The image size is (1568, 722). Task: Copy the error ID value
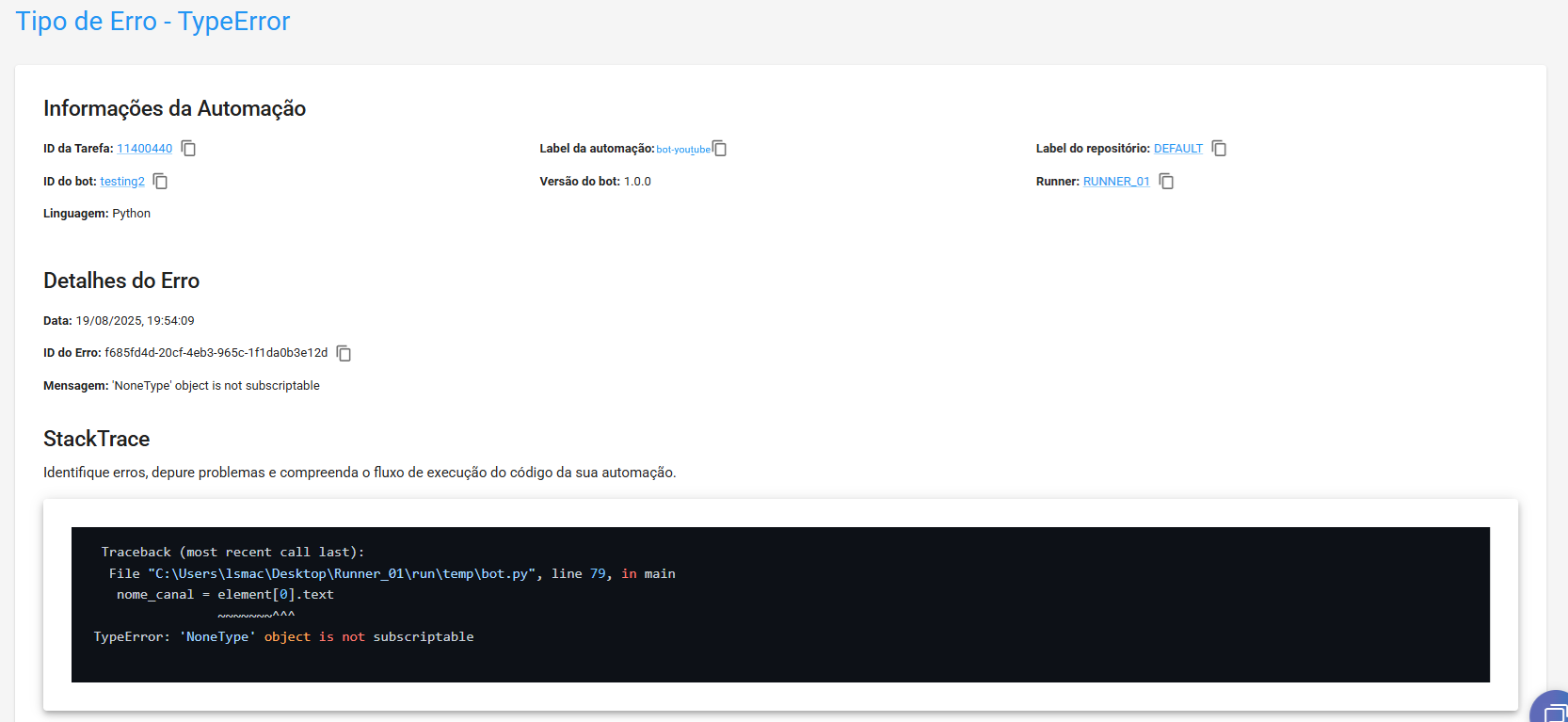click(x=344, y=353)
